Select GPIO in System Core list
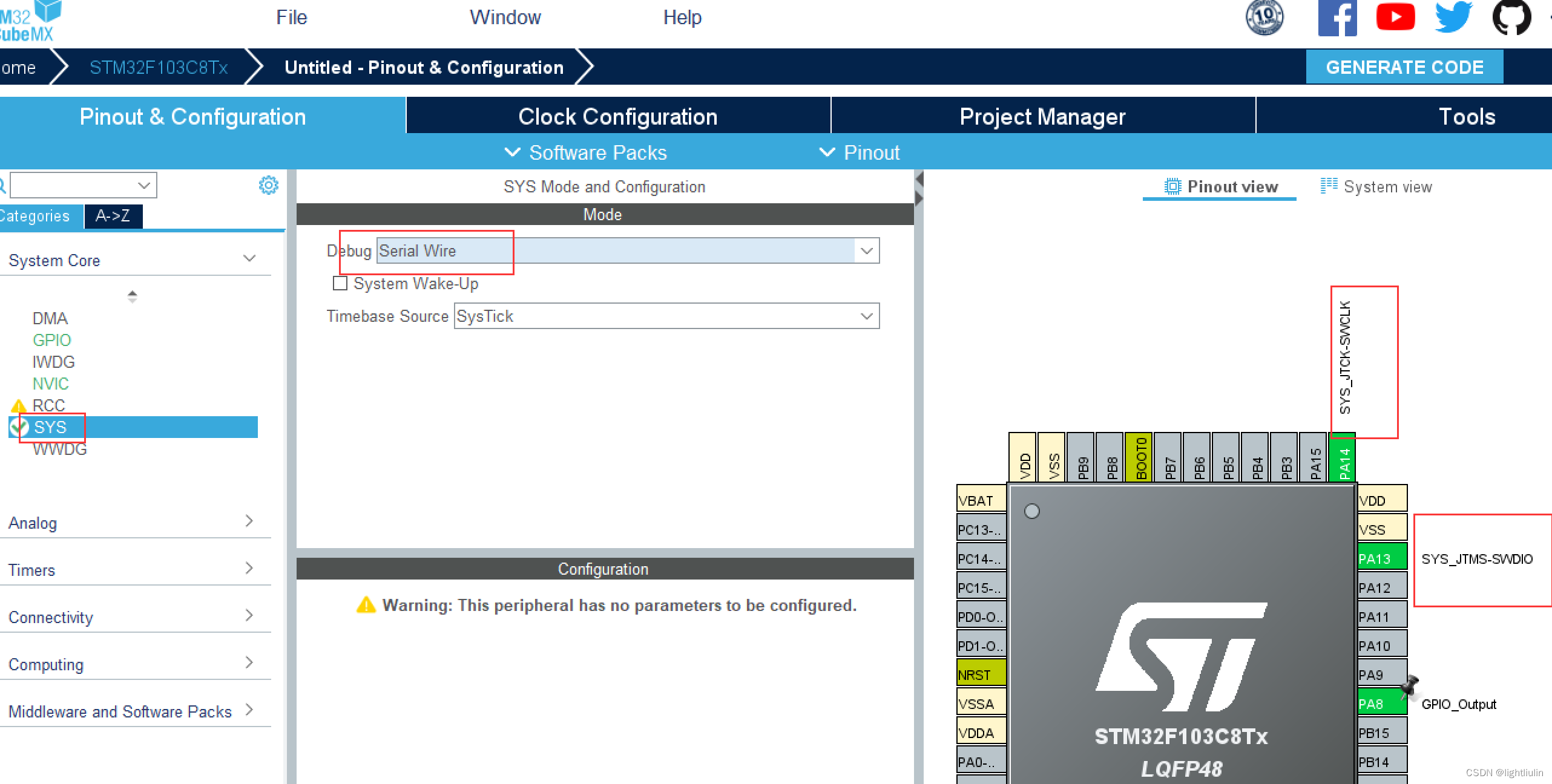The width and height of the screenshot is (1552, 784). click(x=52, y=340)
